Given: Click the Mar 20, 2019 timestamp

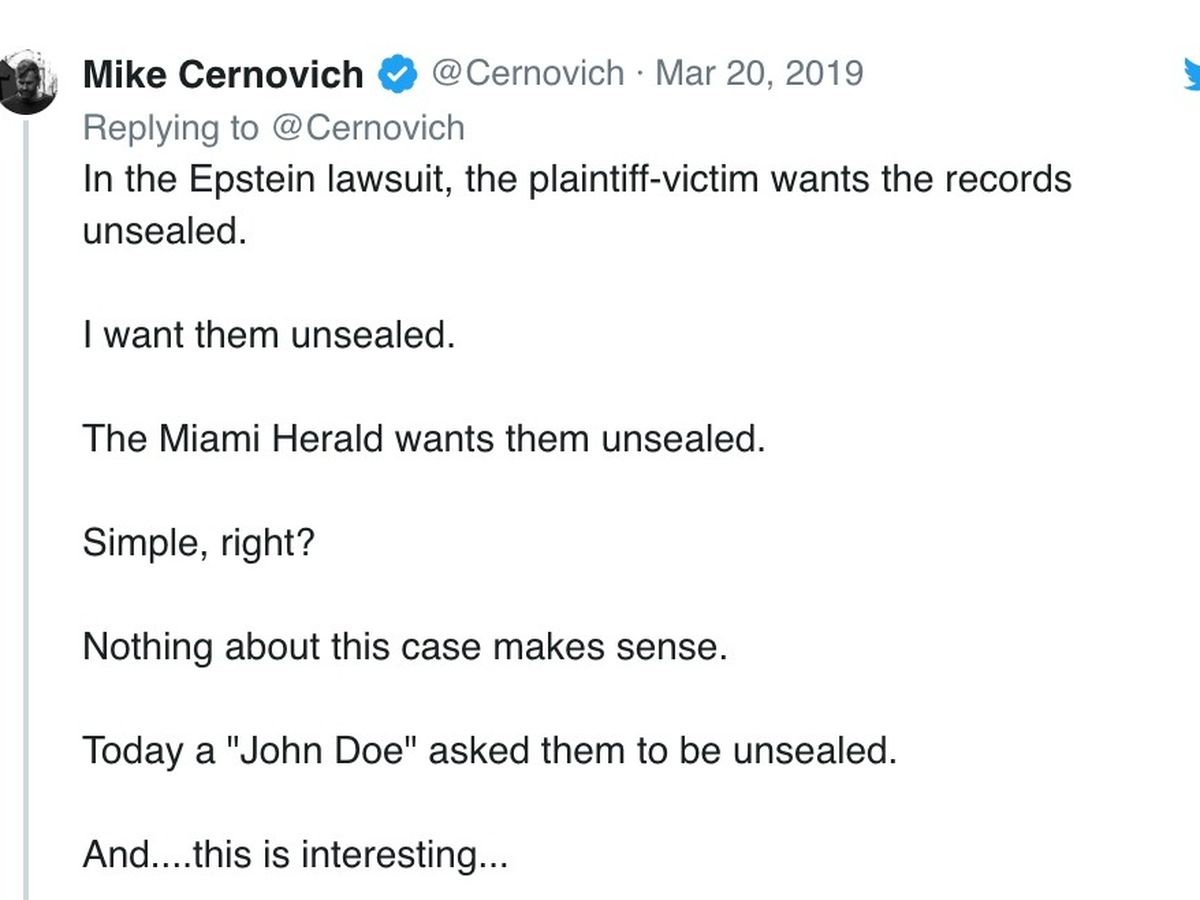Looking at the screenshot, I should 759,74.
